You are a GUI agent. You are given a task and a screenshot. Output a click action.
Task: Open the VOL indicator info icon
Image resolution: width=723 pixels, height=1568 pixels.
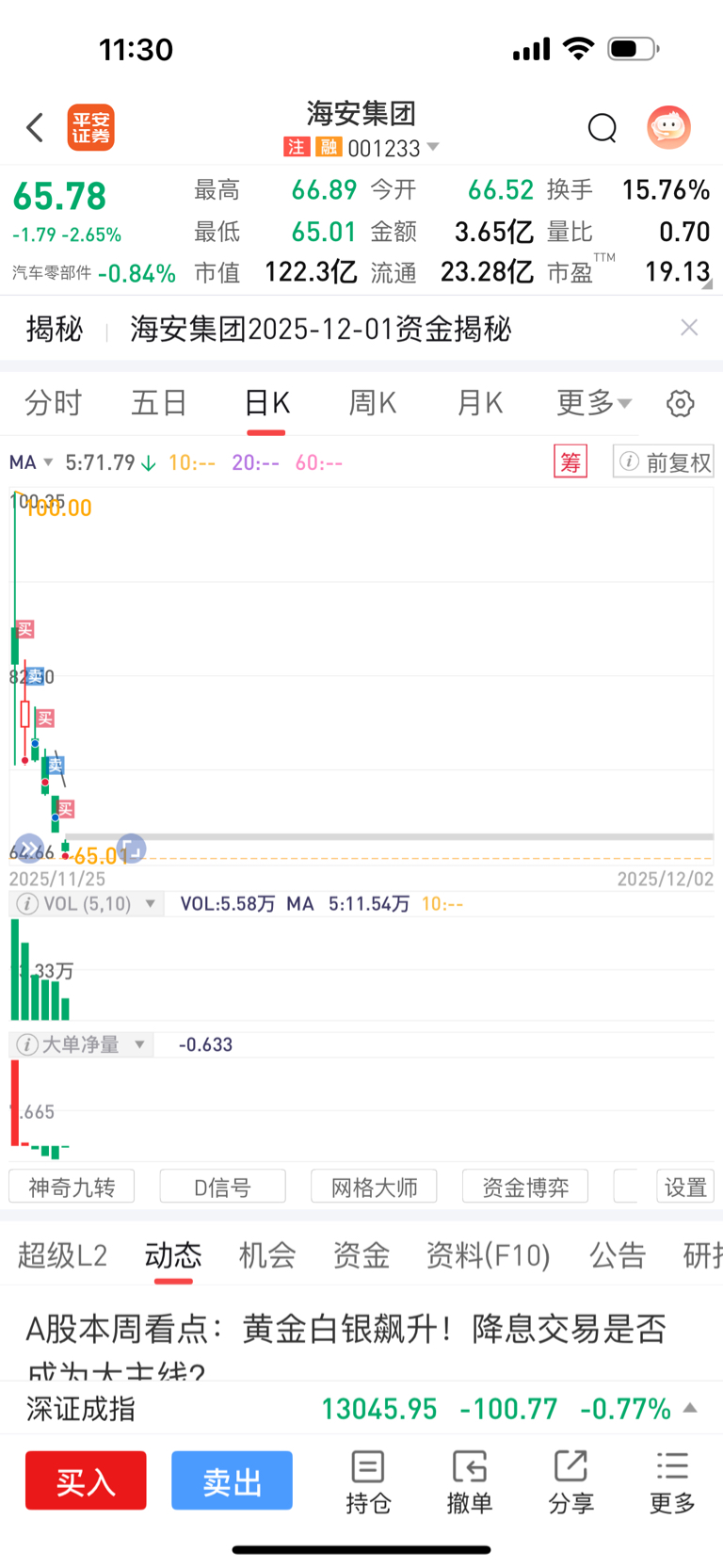[27, 904]
